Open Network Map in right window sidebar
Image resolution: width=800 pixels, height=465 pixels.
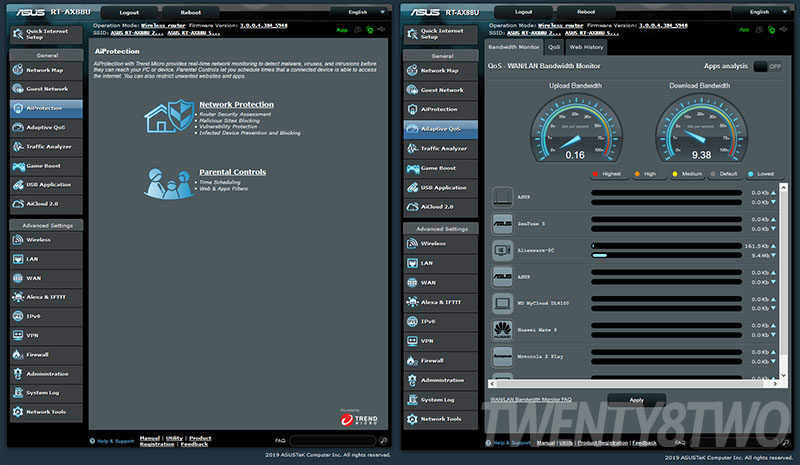[x=441, y=70]
